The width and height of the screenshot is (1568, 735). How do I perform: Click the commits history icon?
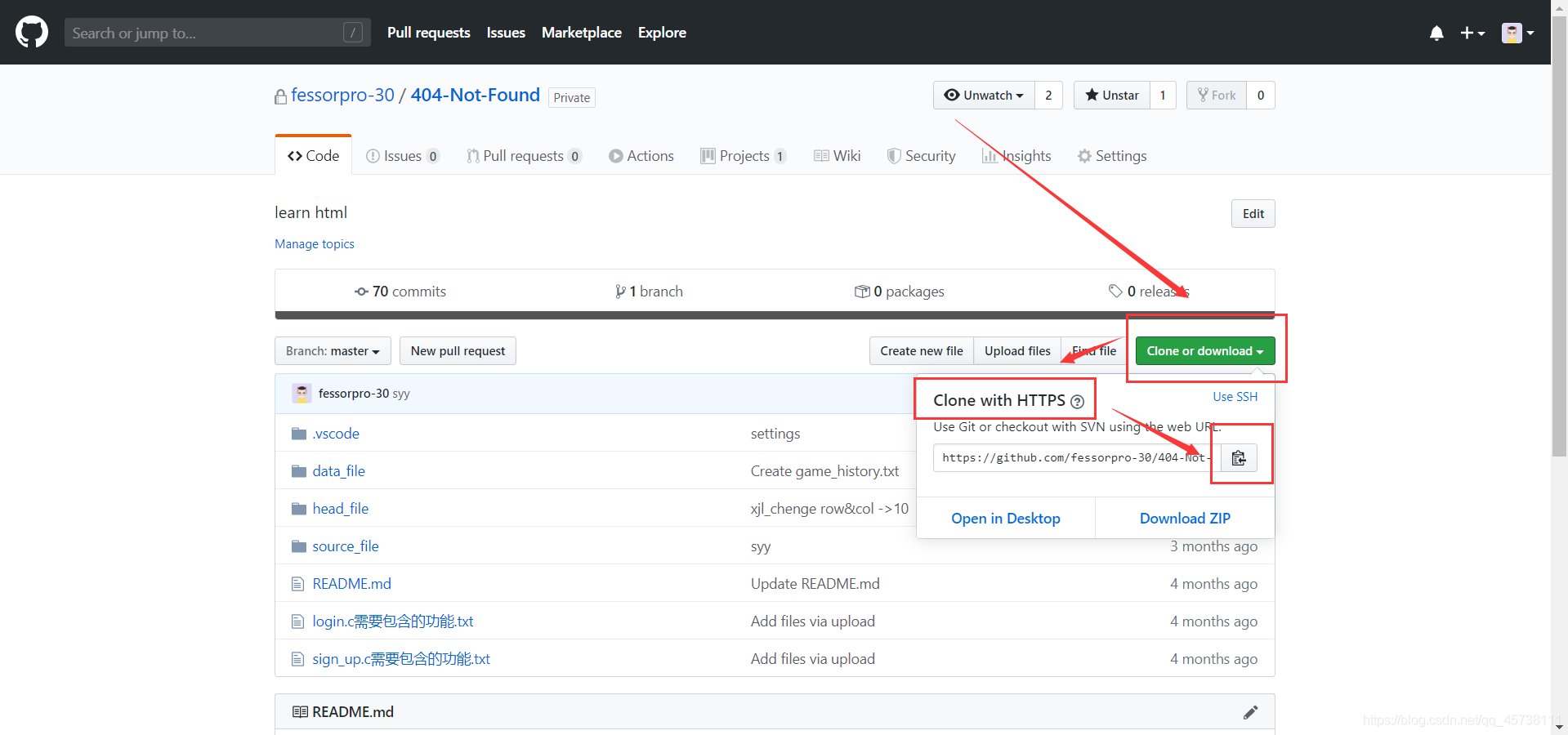pos(361,292)
